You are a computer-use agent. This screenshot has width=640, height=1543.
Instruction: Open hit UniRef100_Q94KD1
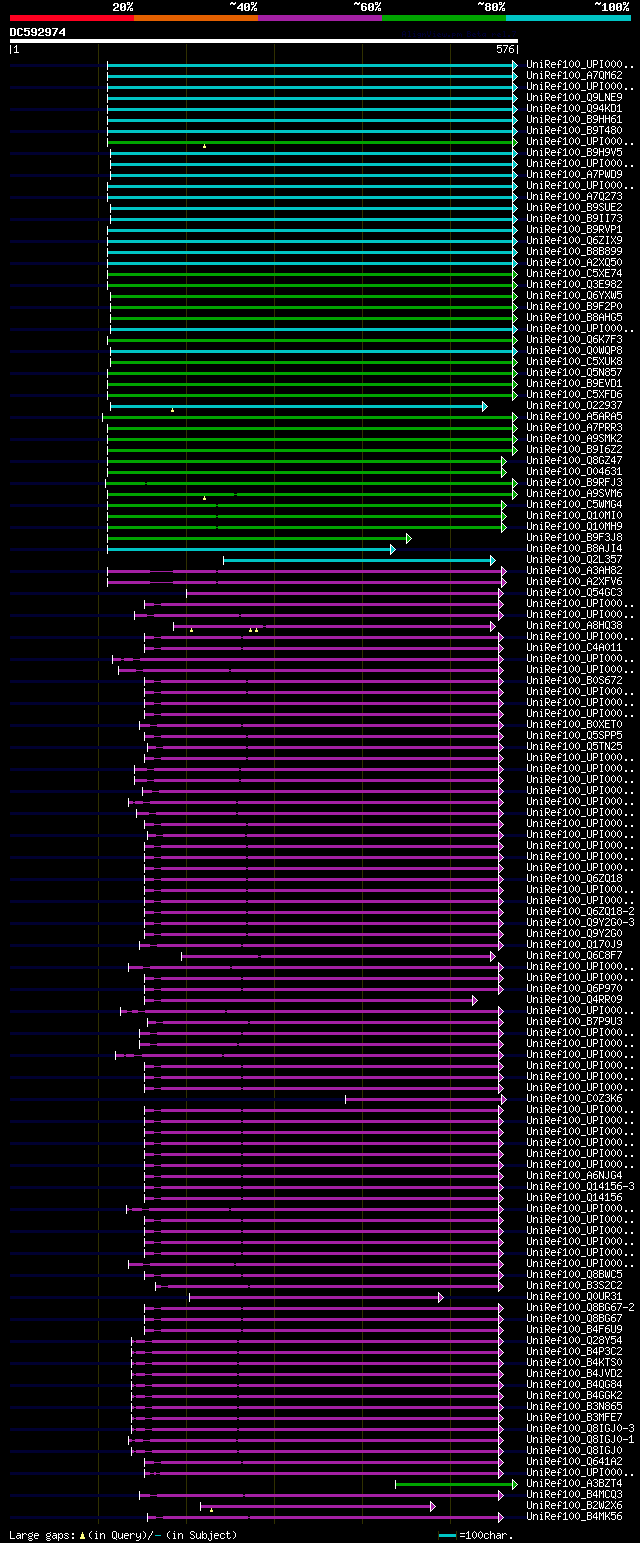click(574, 108)
